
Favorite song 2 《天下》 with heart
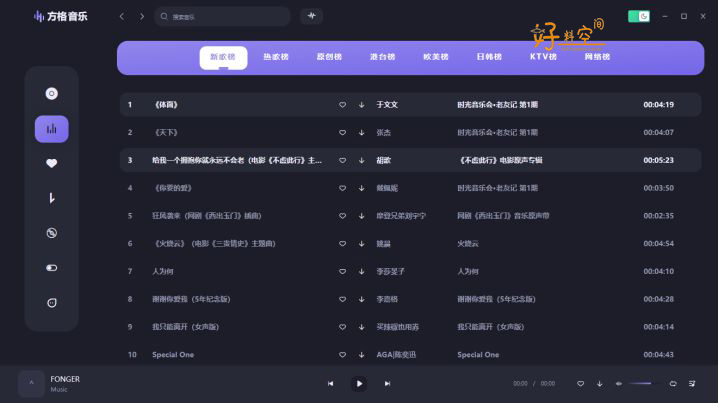(343, 133)
